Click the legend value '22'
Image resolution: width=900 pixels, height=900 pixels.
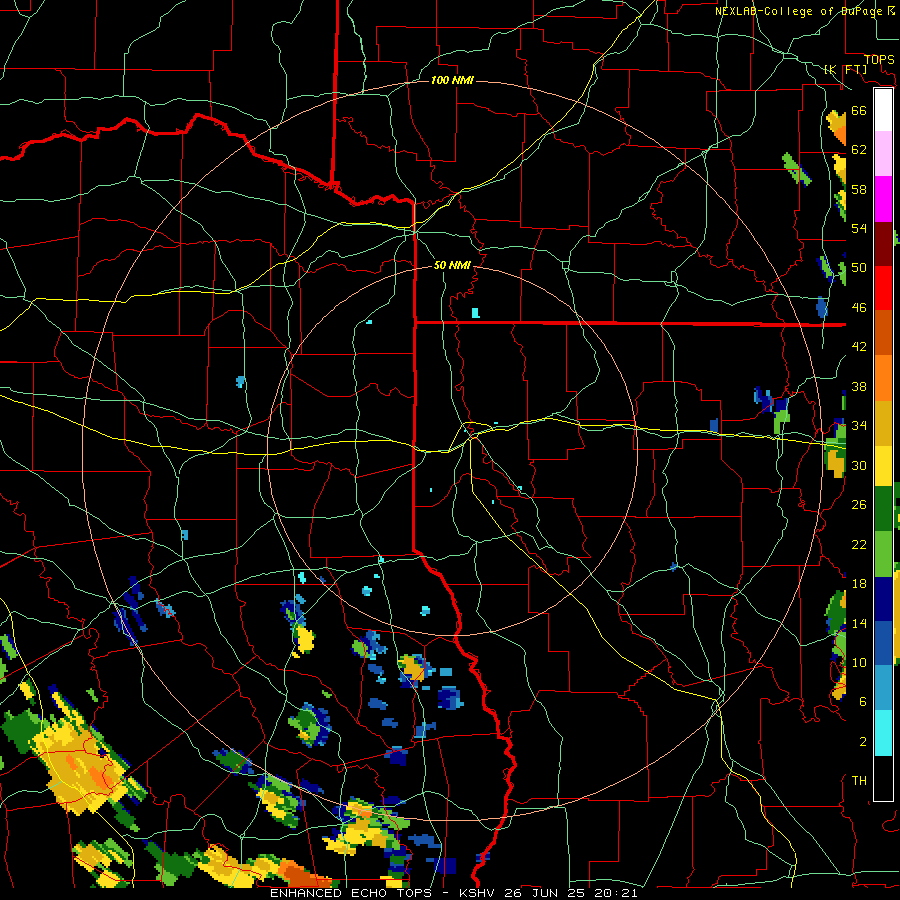(859, 545)
